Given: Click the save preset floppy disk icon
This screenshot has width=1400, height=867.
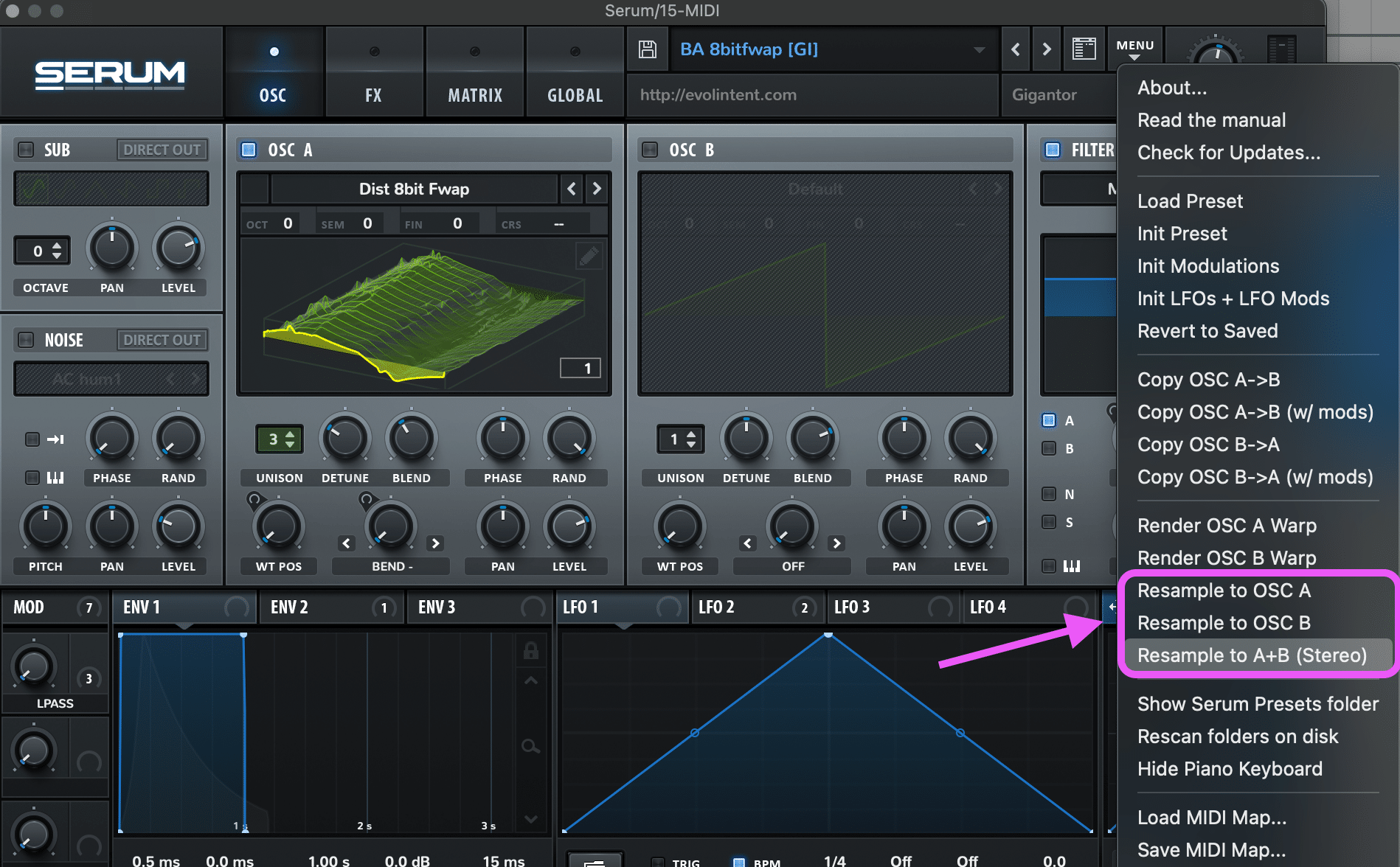Looking at the screenshot, I should click(x=648, y=49).
